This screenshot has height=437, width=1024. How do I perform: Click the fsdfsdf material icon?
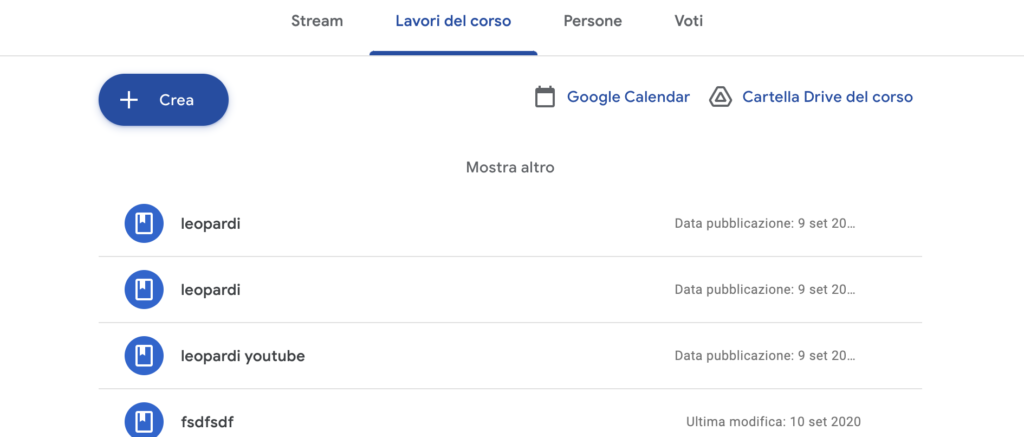(x=144, y=420)
